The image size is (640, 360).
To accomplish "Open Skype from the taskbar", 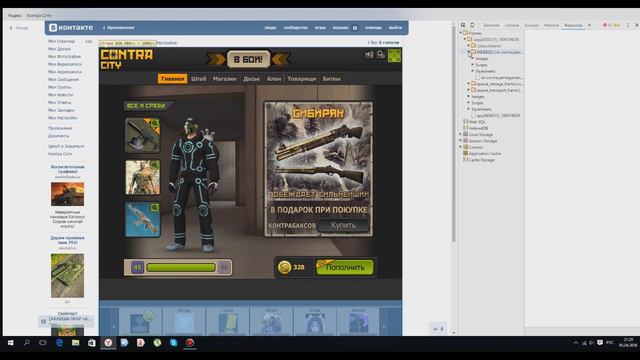I will click(x=173, y=343).
